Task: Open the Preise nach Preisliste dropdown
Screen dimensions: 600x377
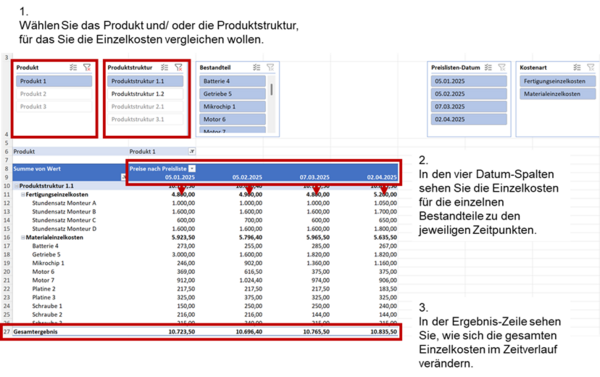Action: click(x=192, y=168)
